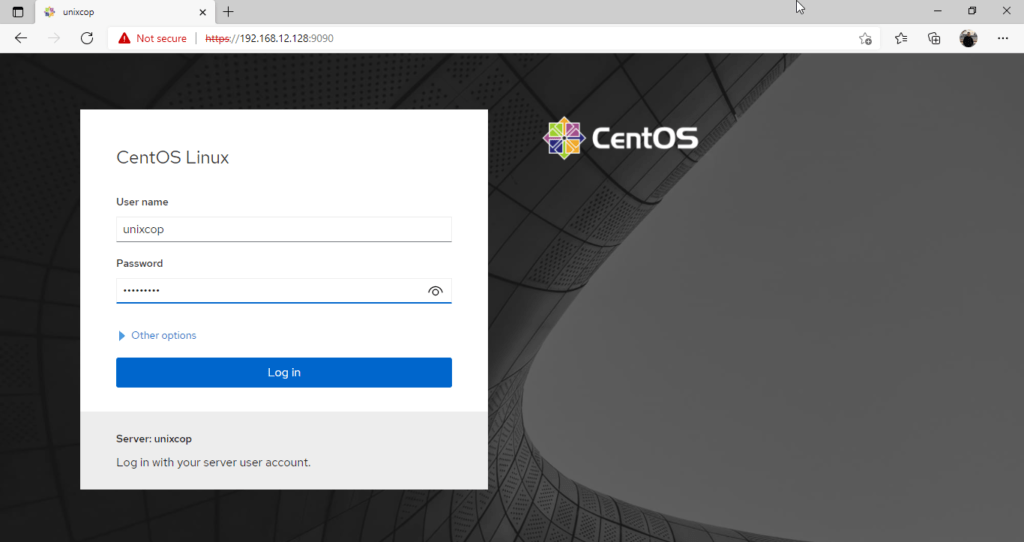Close the unixcop tab

(202, 12)
